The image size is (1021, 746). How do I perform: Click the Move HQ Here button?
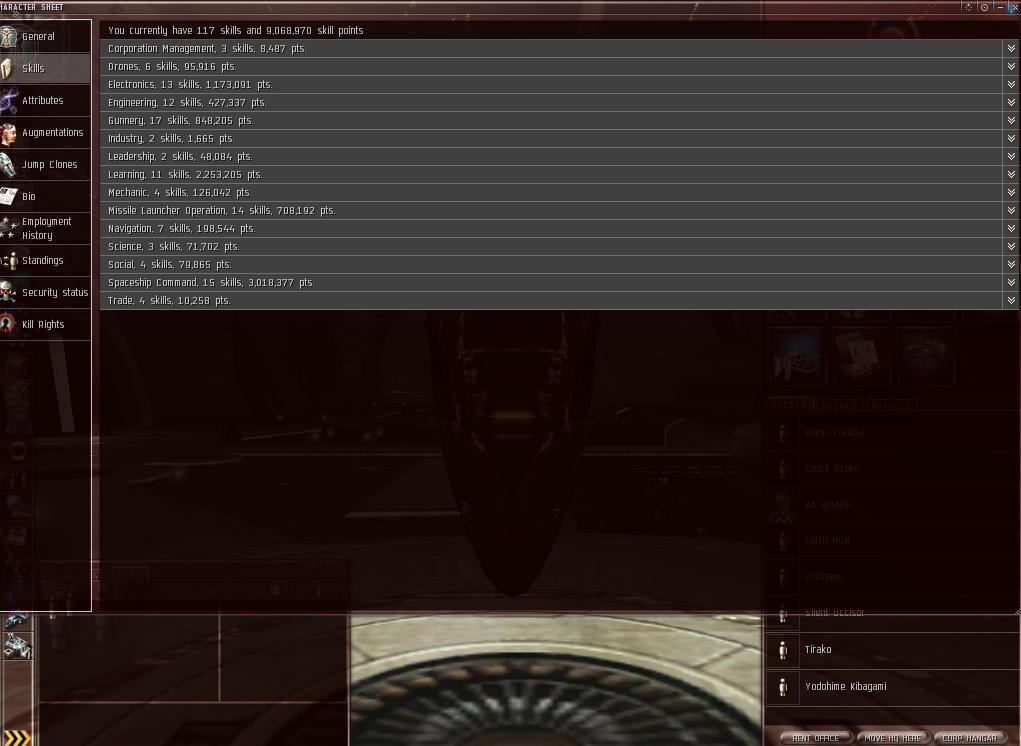point(892,738)
